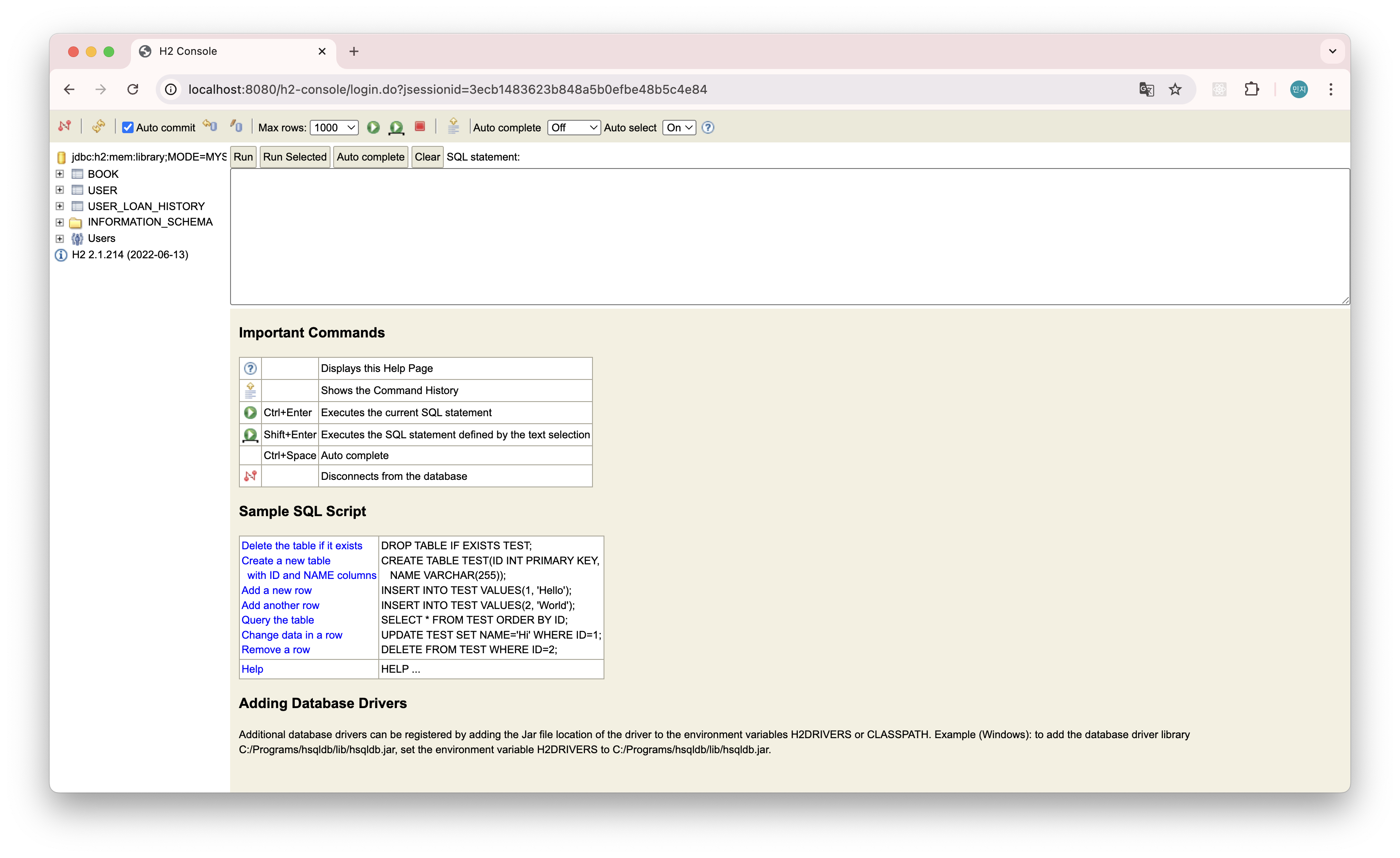The image size is (1400, 858).
Task: Click the H2 version info icon
Action: point(61,255)
